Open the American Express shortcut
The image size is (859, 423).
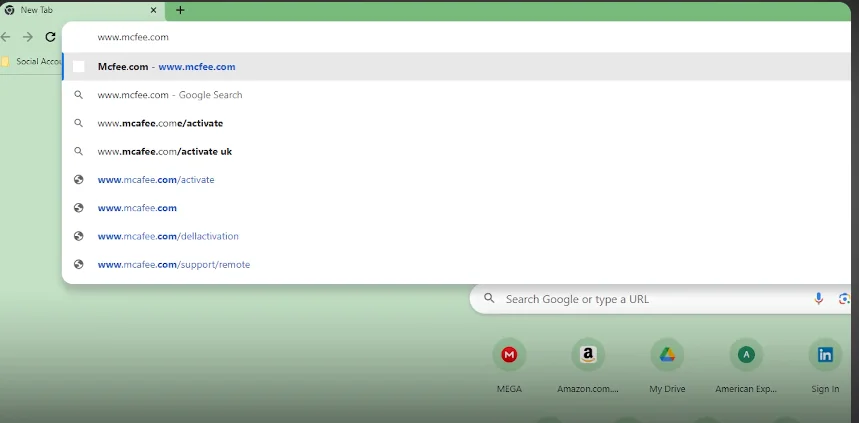click(x=746, y=365)
